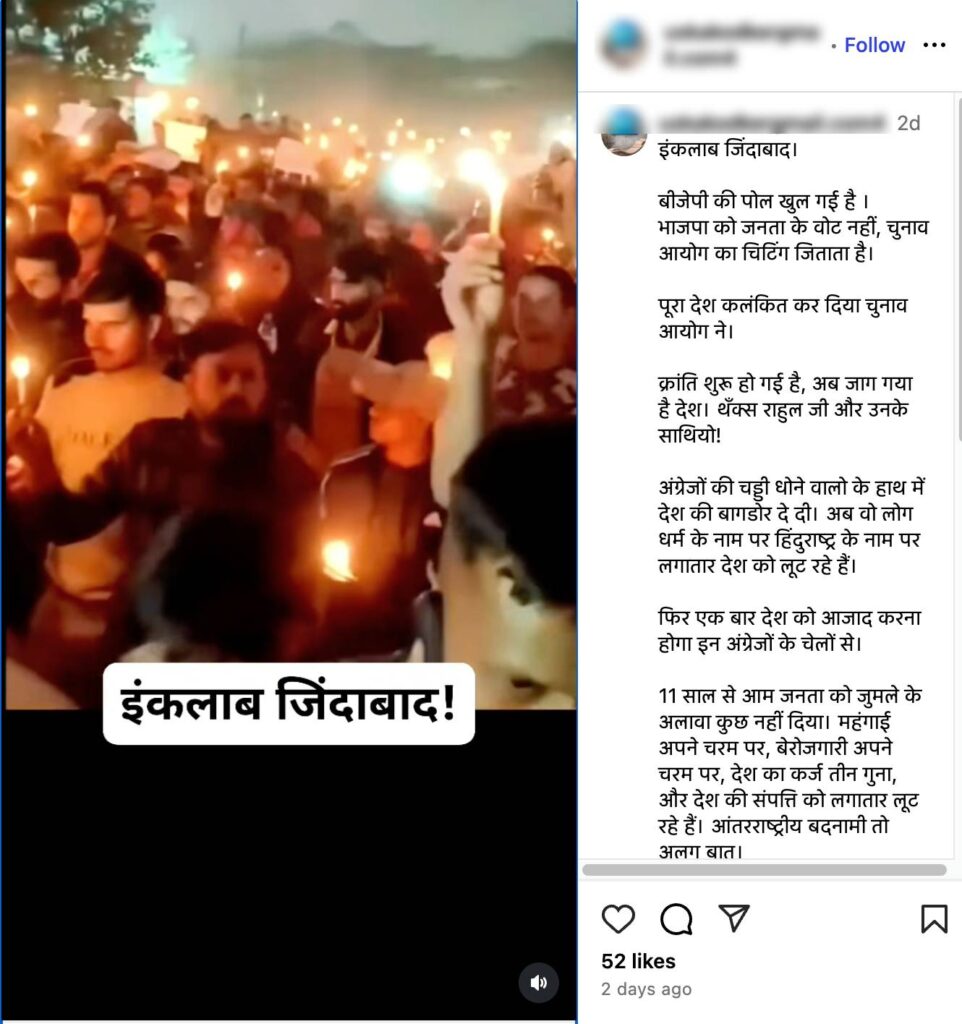Save the post with the bookmark icon
This screenshot has width=962, height=1024.
point(934,919)
